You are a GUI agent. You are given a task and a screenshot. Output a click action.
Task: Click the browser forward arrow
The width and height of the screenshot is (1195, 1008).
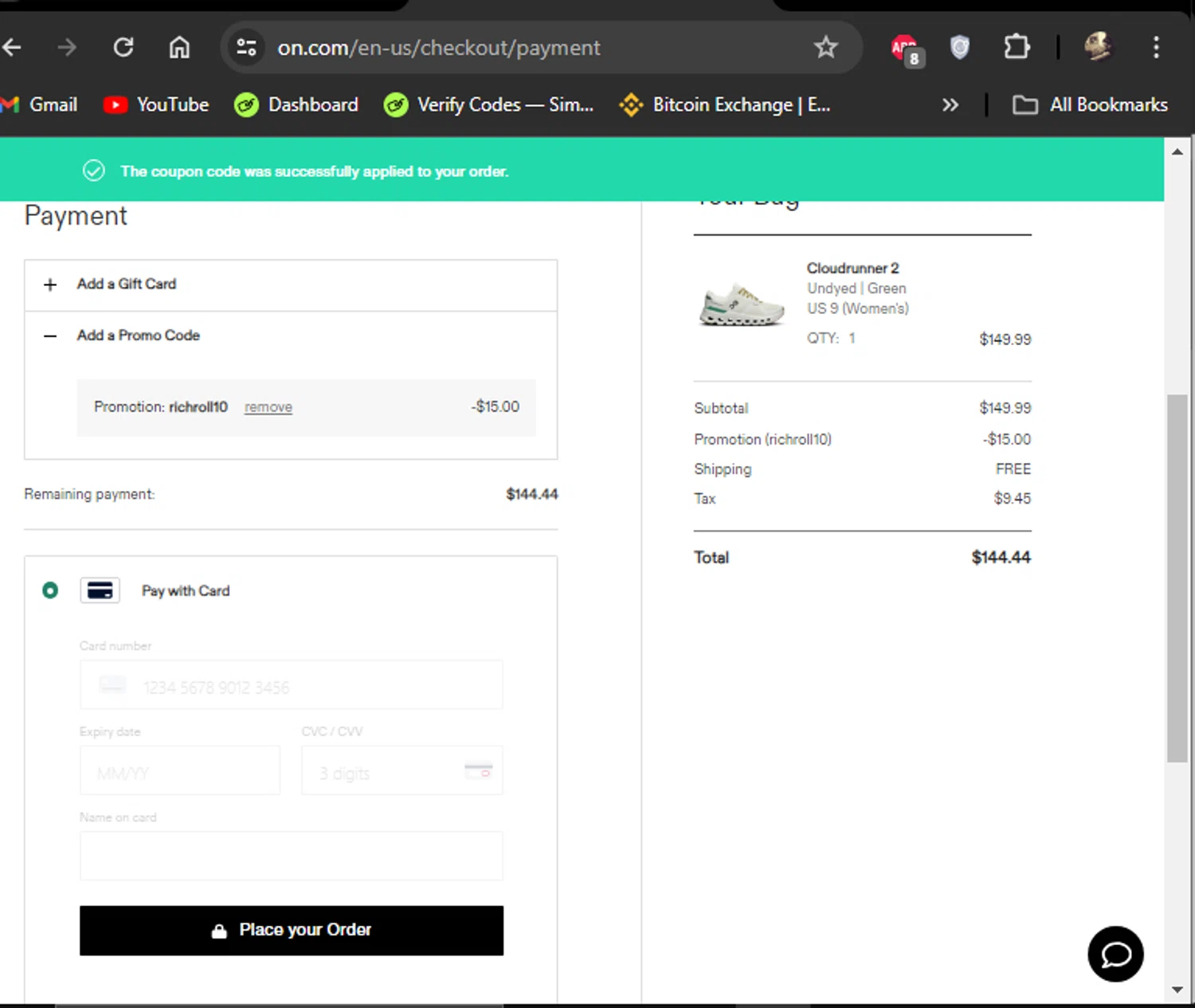pyautogui.click(x=67, y=48)
